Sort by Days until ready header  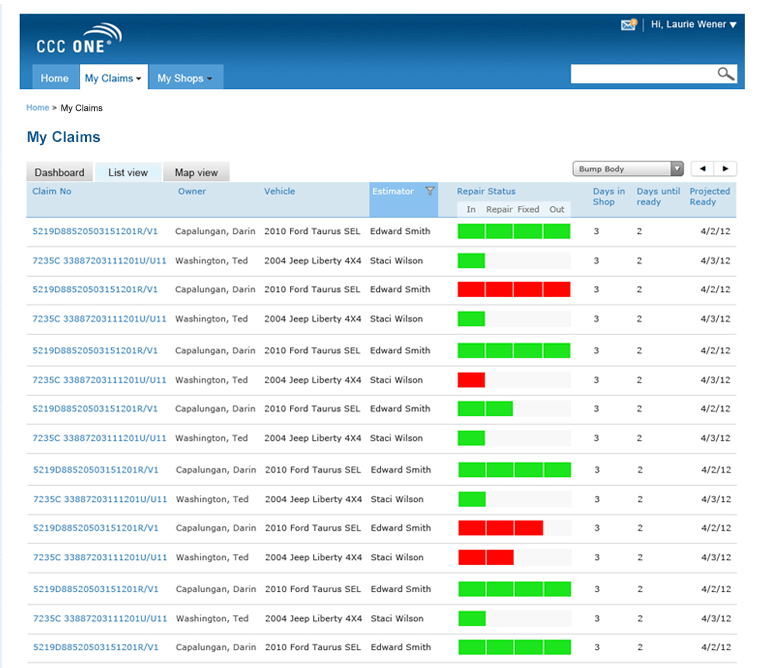pyautogui.click(x=658, y=196)
